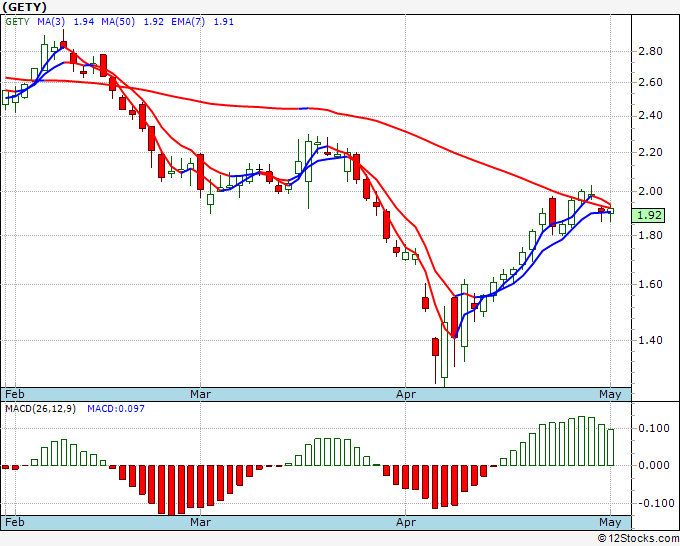Click the 1.80 price axis label

pyautogui.click(x=651, y=235)
